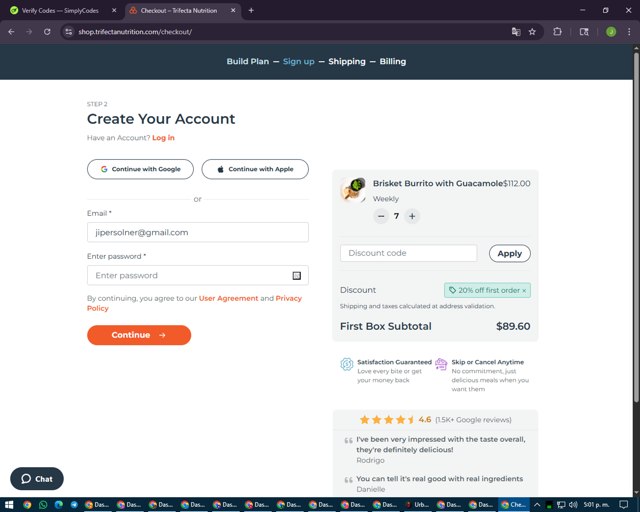Switch to the Verify Codes SimplyCodes tab
This screenshot has height=512, width=640.
tap(60, 11)
